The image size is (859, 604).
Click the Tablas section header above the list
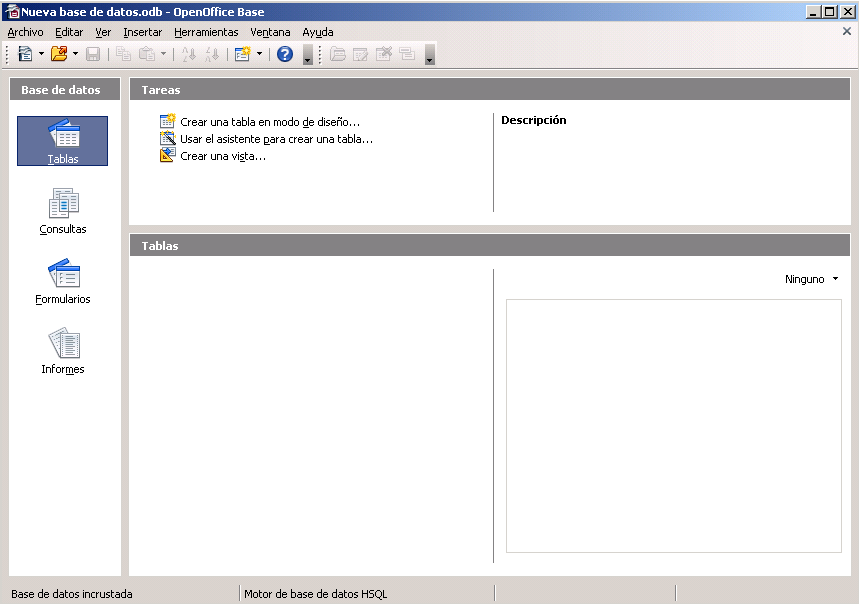[x=490, y=245]
